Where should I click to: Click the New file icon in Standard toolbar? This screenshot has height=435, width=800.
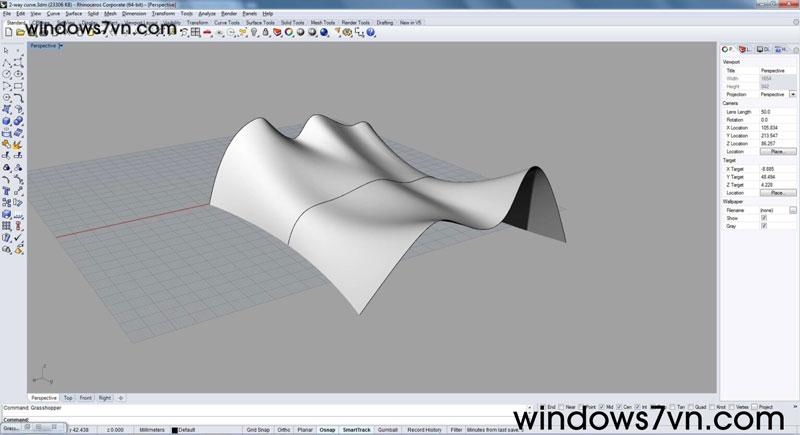(x=6, y=33)
